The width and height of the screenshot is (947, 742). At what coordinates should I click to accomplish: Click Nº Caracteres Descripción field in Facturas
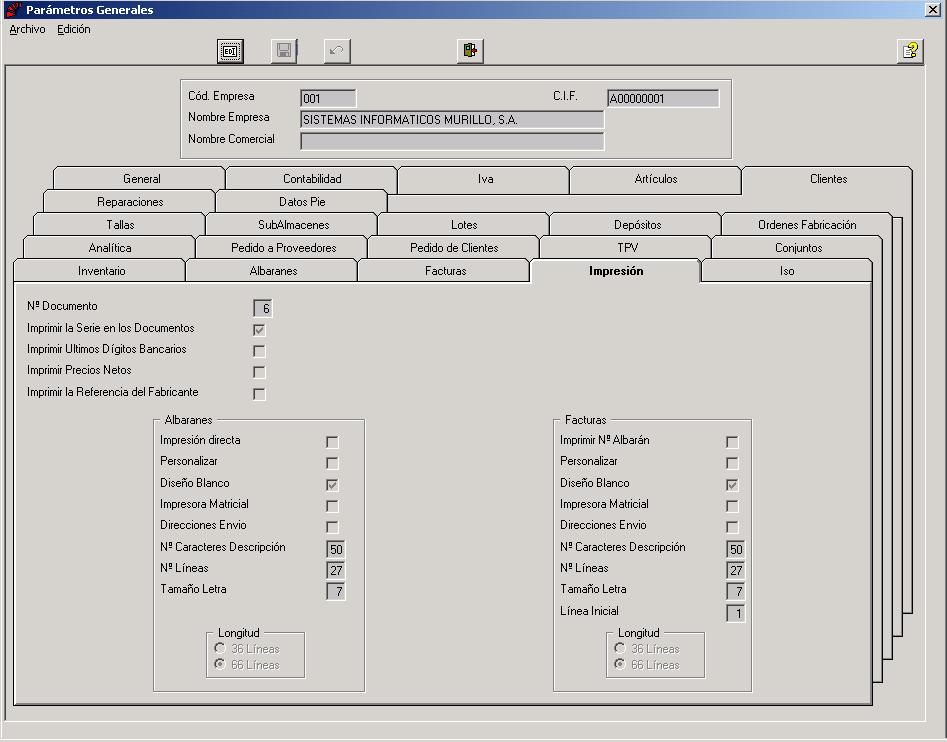[x=736, y=549]
